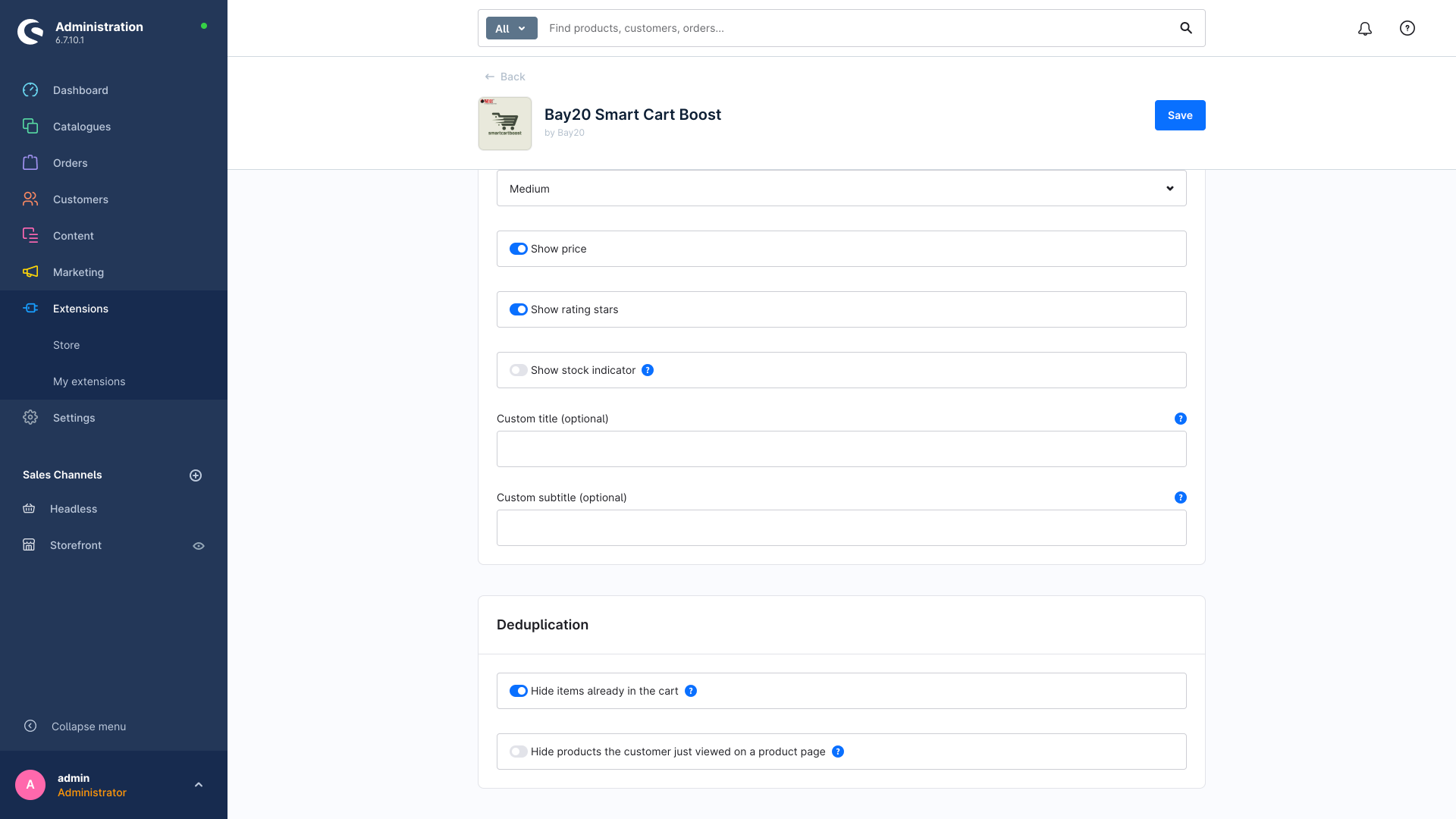Click help icon beside Custom title
The width and height of the screenshot is (1456, 819).
(1181, 419)
